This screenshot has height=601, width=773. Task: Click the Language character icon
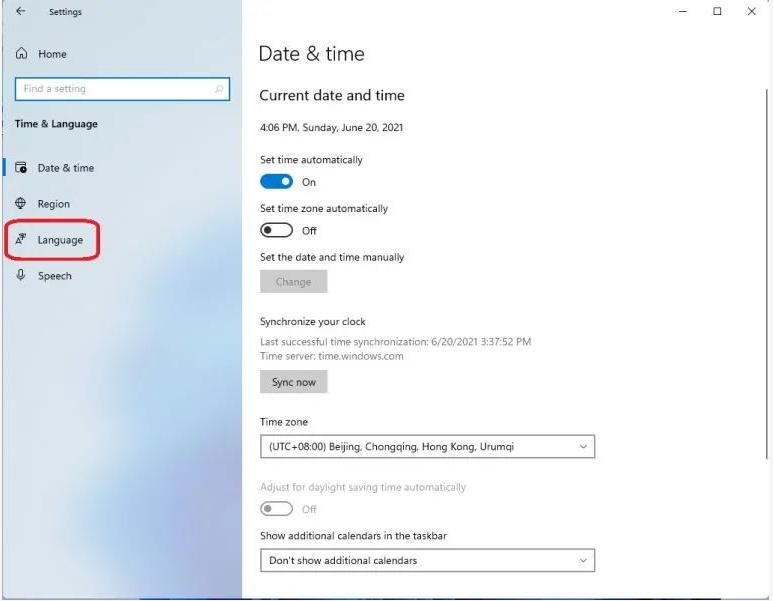coord(21,240)
